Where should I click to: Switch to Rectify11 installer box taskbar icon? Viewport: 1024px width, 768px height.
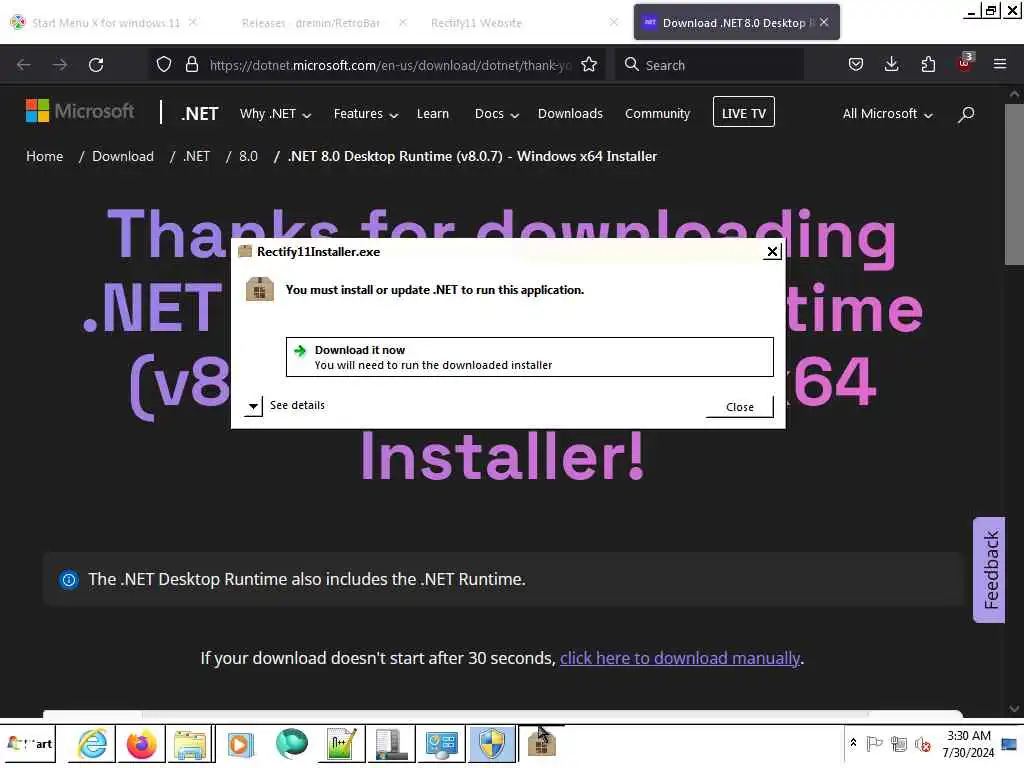[x=541, y=744]
